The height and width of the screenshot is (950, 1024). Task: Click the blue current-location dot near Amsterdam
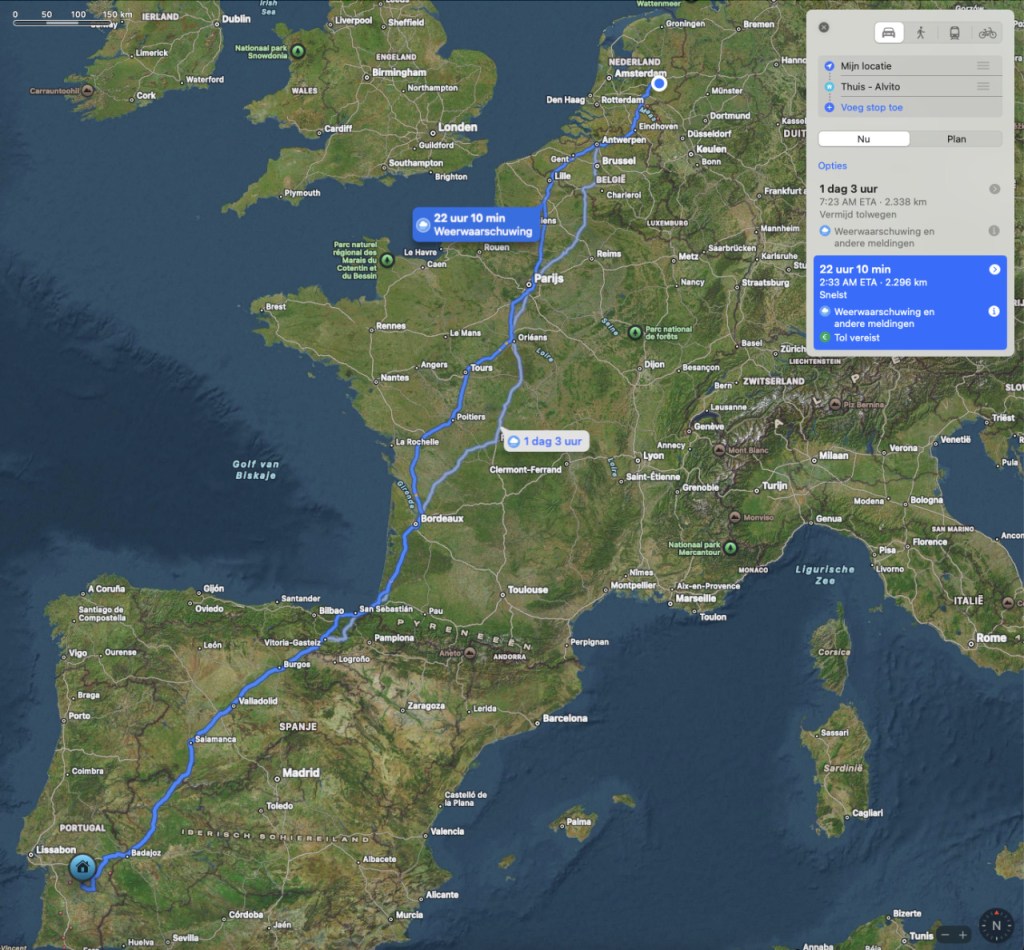point(659,84)
